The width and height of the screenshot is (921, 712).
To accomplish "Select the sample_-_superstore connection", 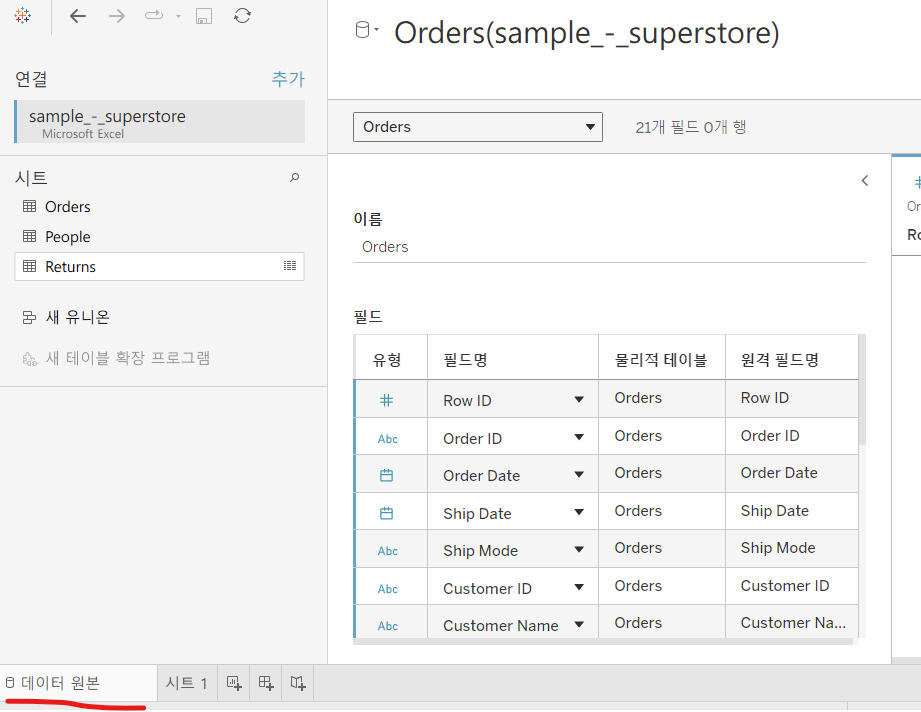I will pos(160,122).
